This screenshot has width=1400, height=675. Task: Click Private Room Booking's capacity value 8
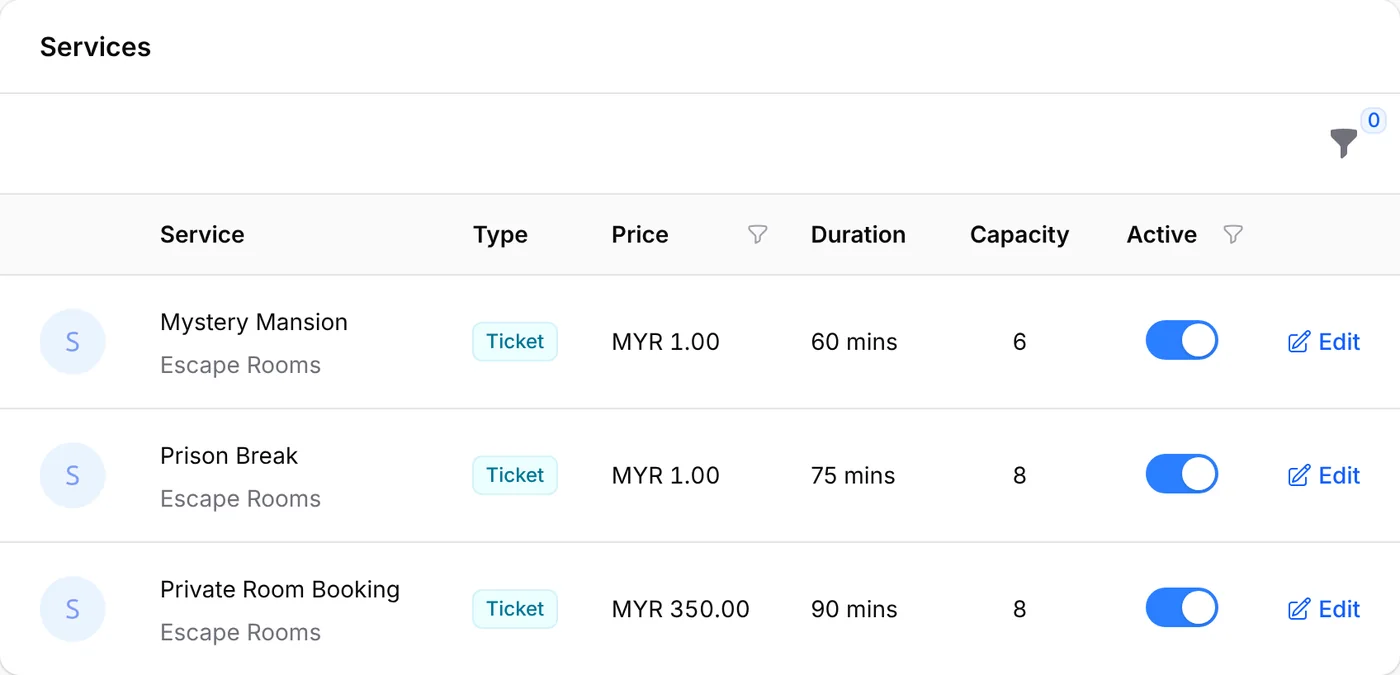[1019, 609]
